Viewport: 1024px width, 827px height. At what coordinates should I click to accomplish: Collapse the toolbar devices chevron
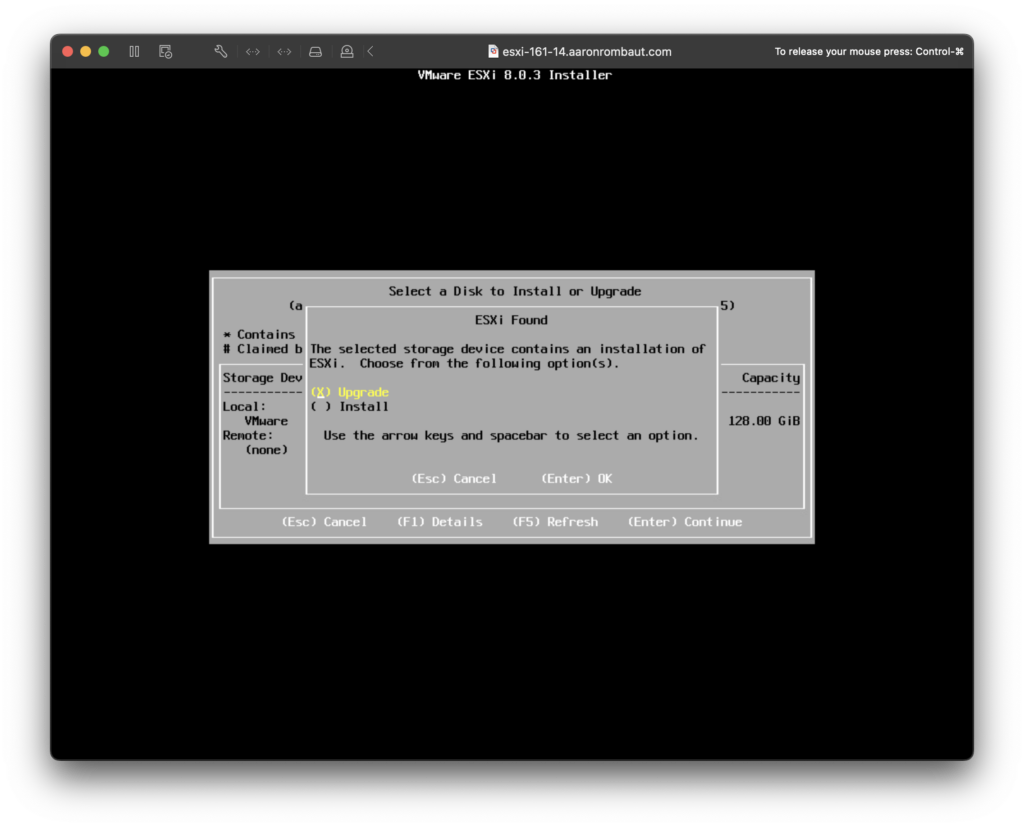(x=370, y=51)
